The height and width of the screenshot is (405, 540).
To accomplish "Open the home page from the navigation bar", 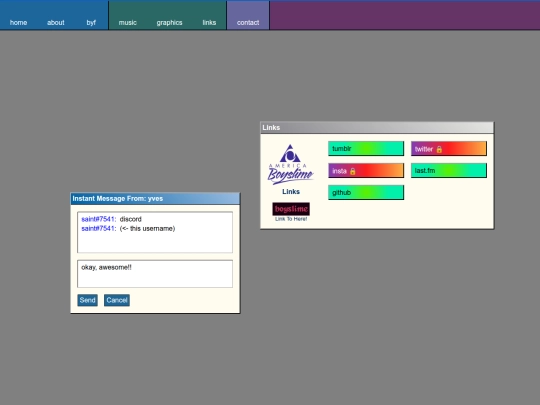I will coord(18,22).
